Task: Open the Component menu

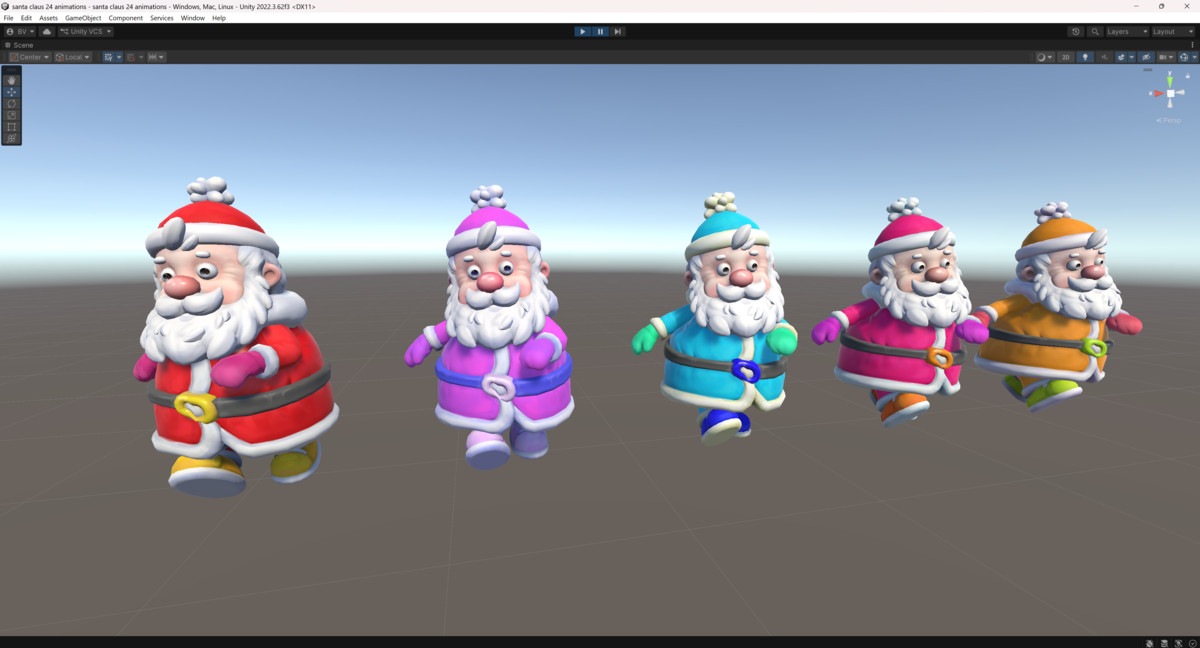Action: tap(126, 18)
